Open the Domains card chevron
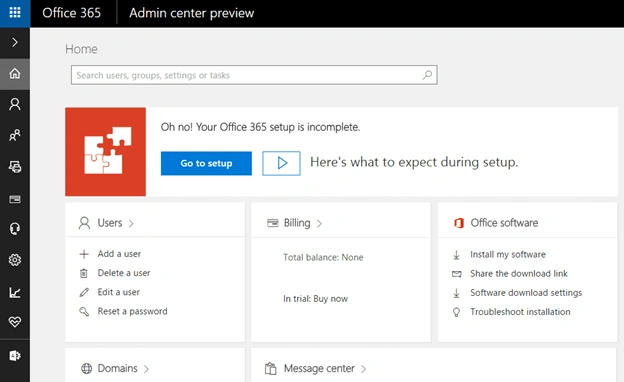The height and width of the screenshot is (382, 624). (x=146, y=369)
